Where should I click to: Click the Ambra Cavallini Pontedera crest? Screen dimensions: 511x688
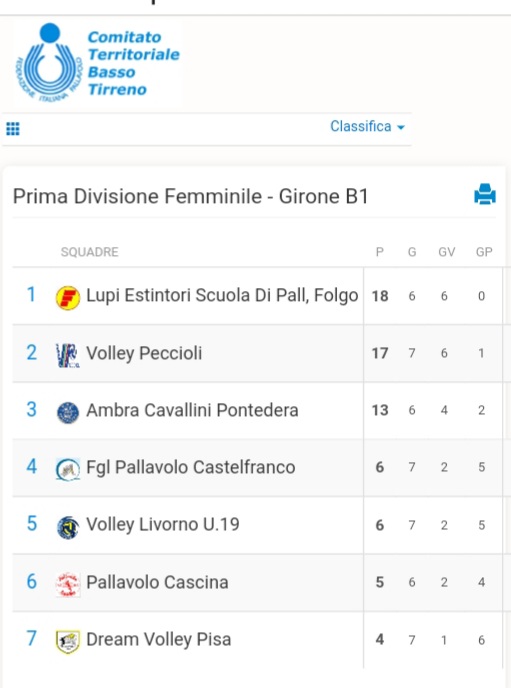pos(68,412)
